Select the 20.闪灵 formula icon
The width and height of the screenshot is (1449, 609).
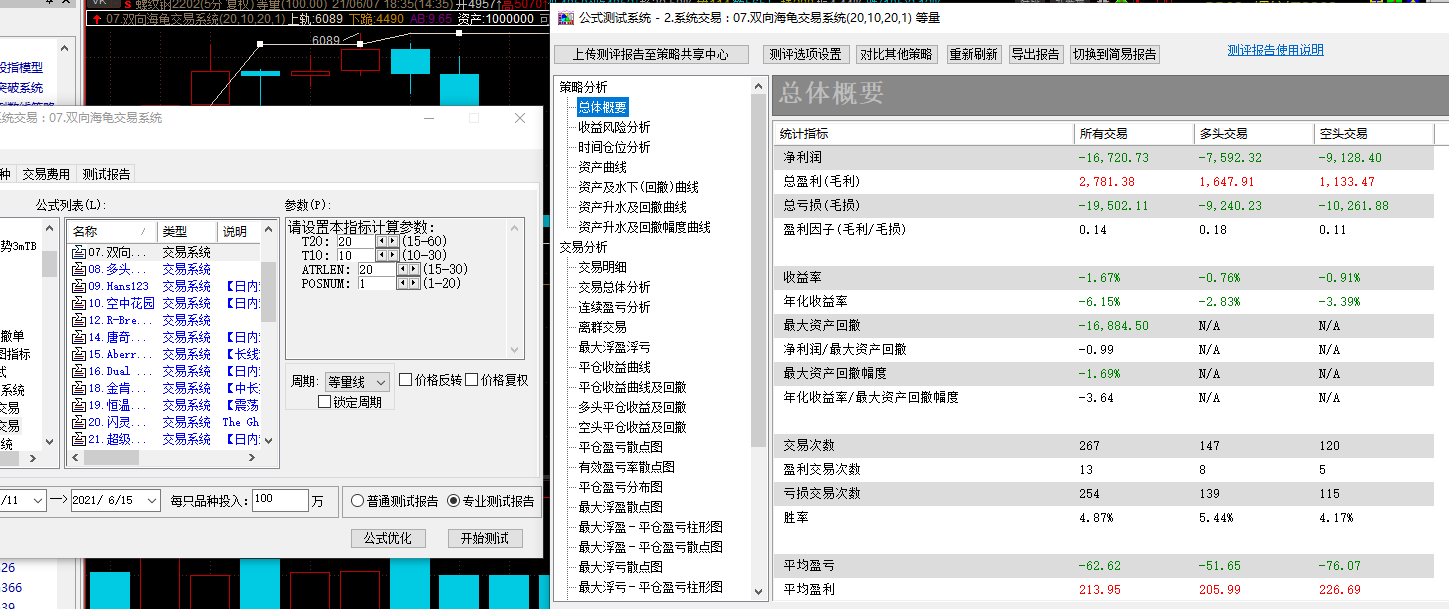tap(79, 423)
